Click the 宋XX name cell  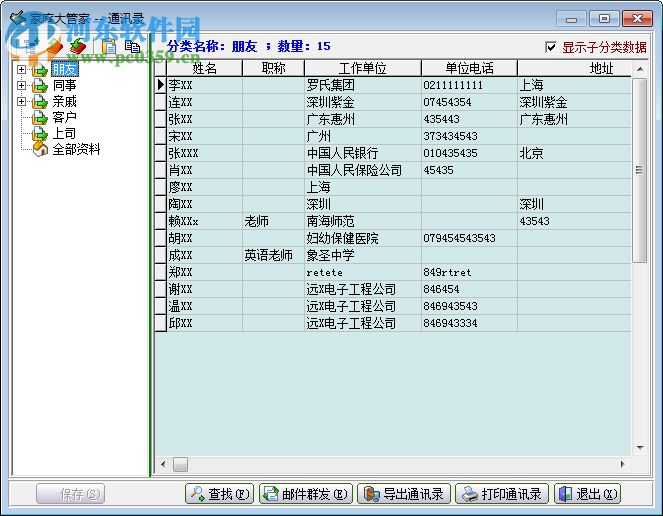pyautogui.click(x=205, y=136)
